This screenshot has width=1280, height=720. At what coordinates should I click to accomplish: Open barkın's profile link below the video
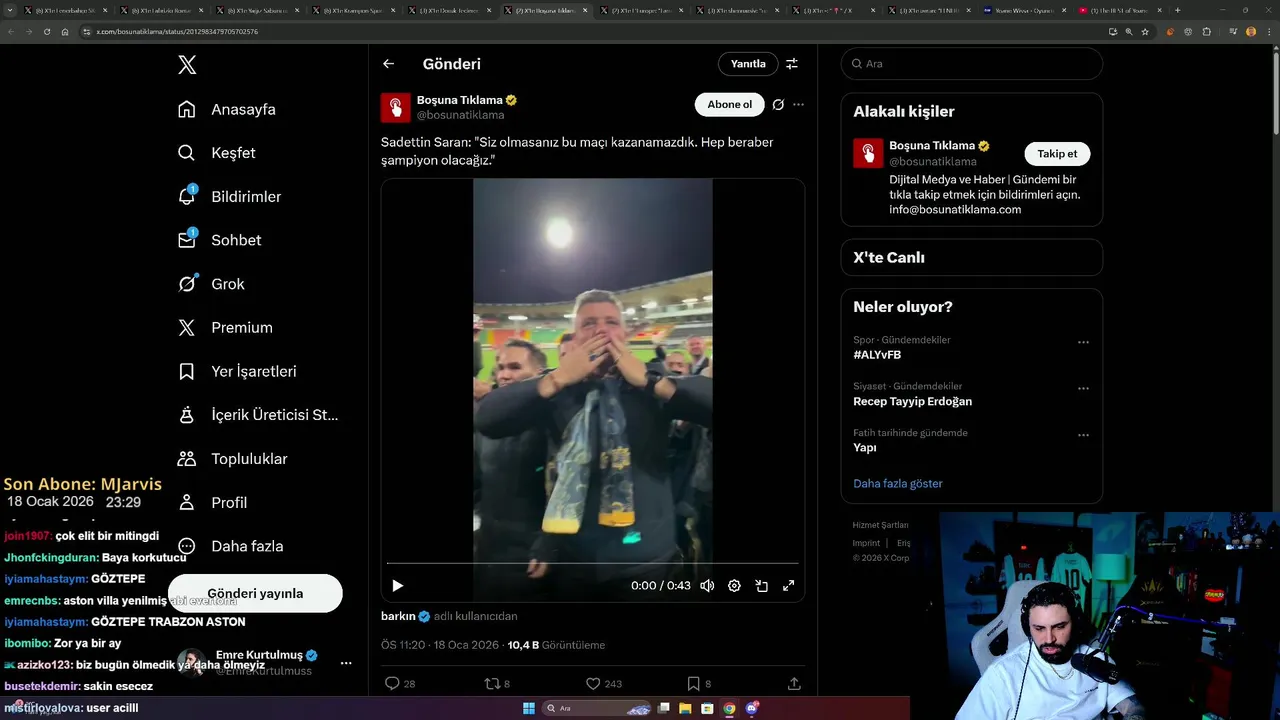(398, 616)
